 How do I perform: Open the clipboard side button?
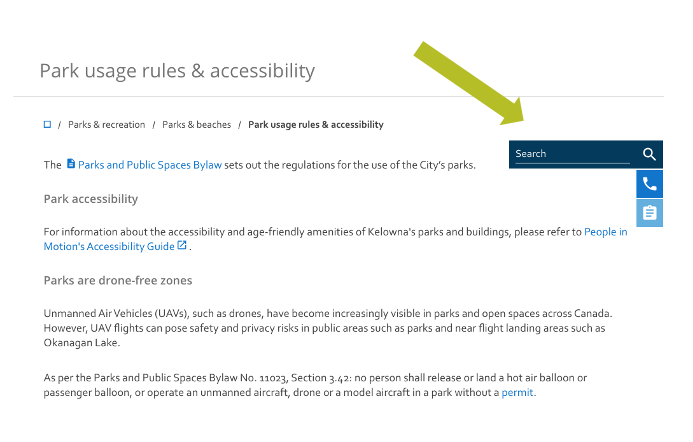649,213
